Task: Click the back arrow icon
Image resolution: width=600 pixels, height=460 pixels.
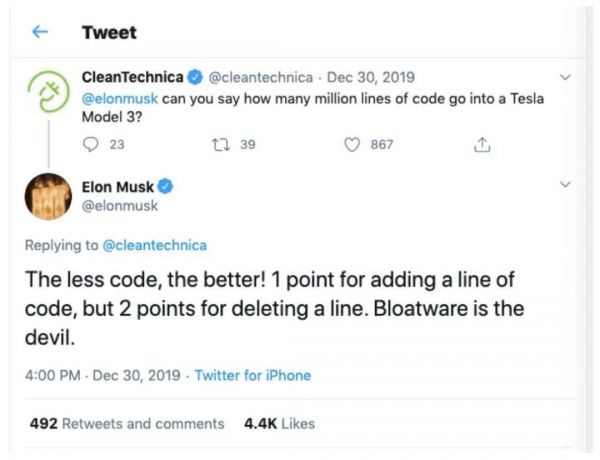Action: [x=41, y=32]
